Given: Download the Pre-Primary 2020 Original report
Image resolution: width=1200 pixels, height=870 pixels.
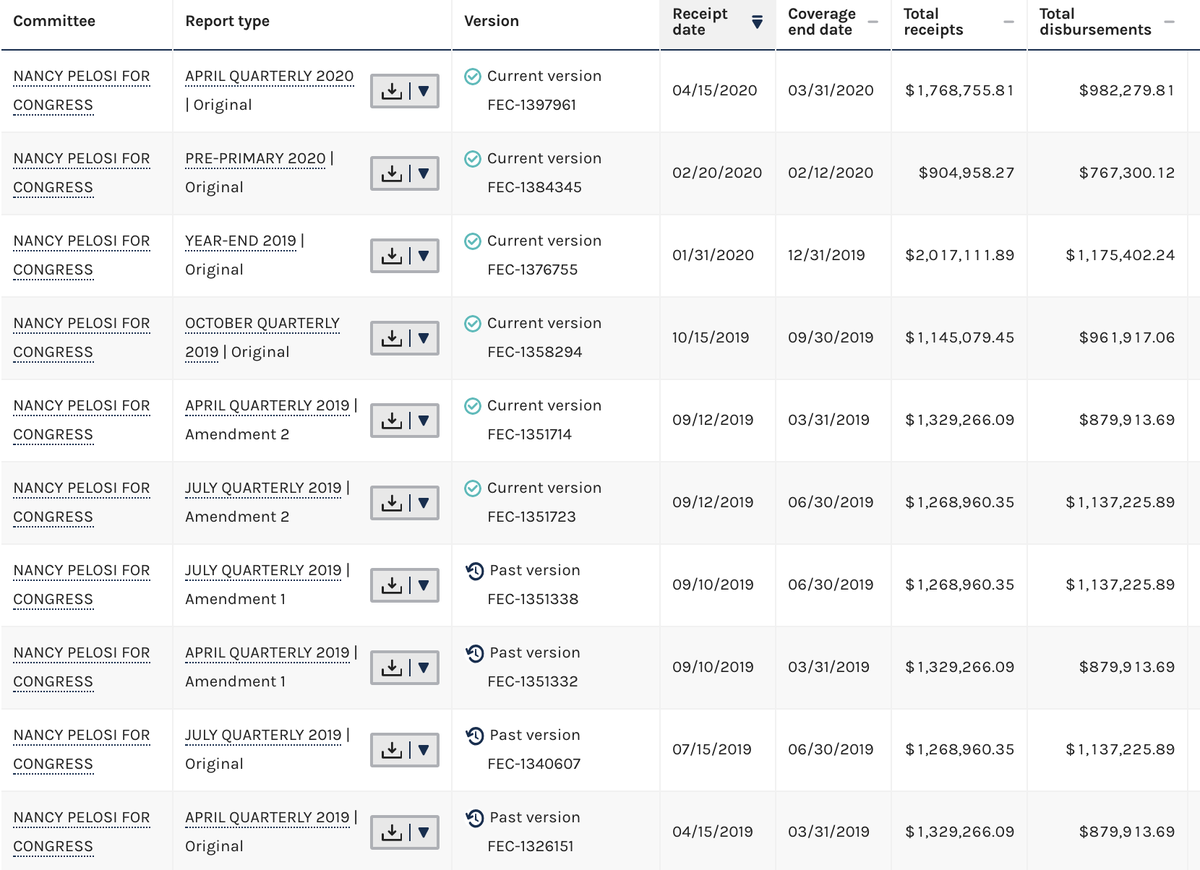Looking at the screenshot, I should tap(404, 173).
